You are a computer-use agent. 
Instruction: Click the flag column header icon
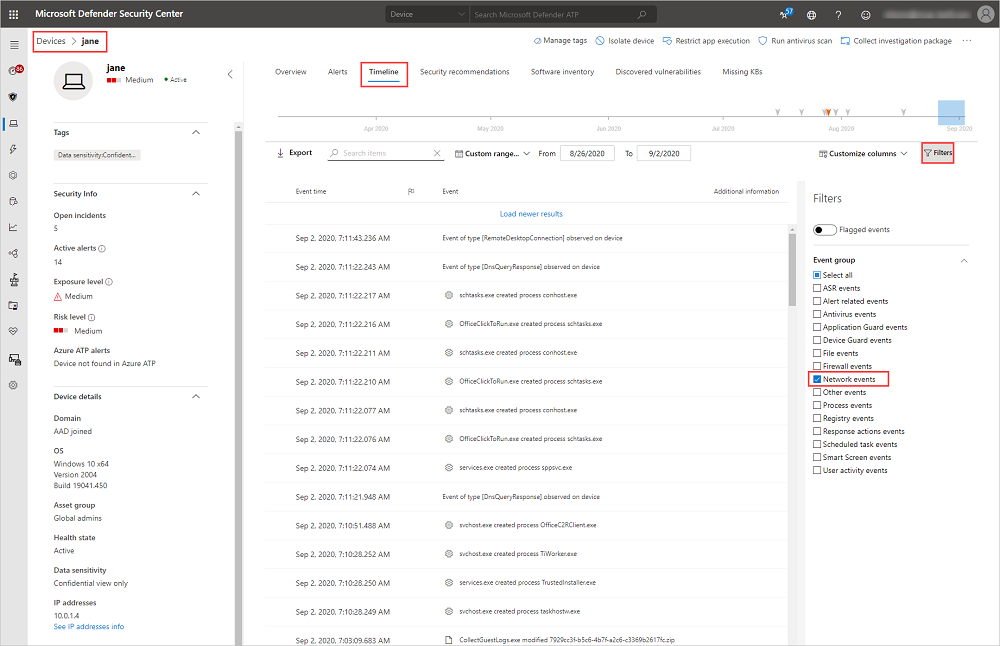411,191
